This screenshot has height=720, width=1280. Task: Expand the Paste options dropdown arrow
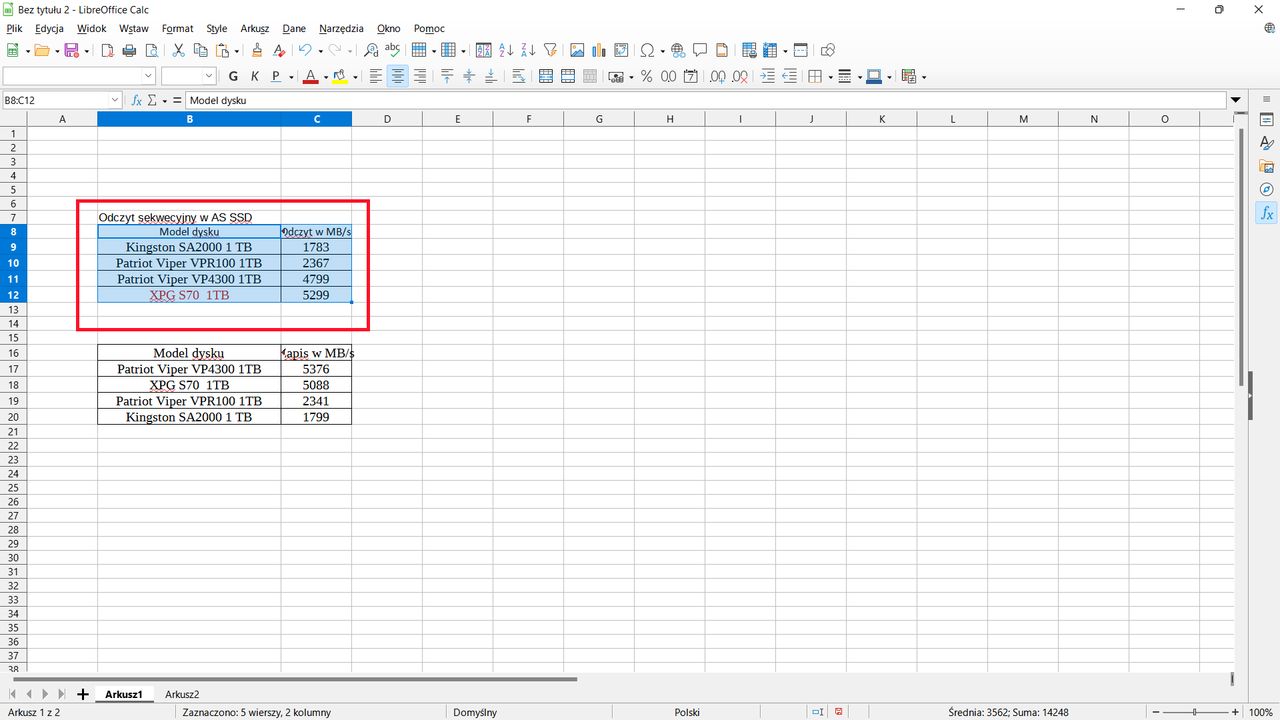coord(237,51)
